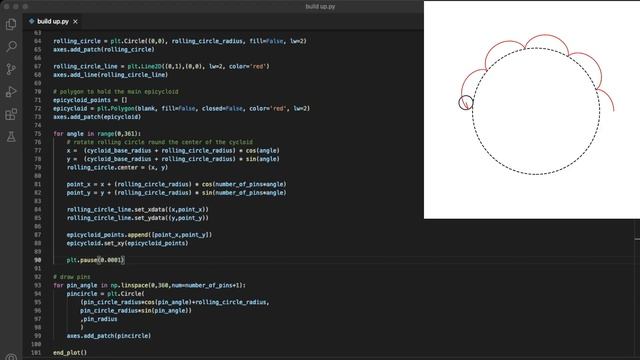Click 'pincircle = plt.Circle(' line
The width and height of the screenshot is (640, 360).
[x=105, y=294]
